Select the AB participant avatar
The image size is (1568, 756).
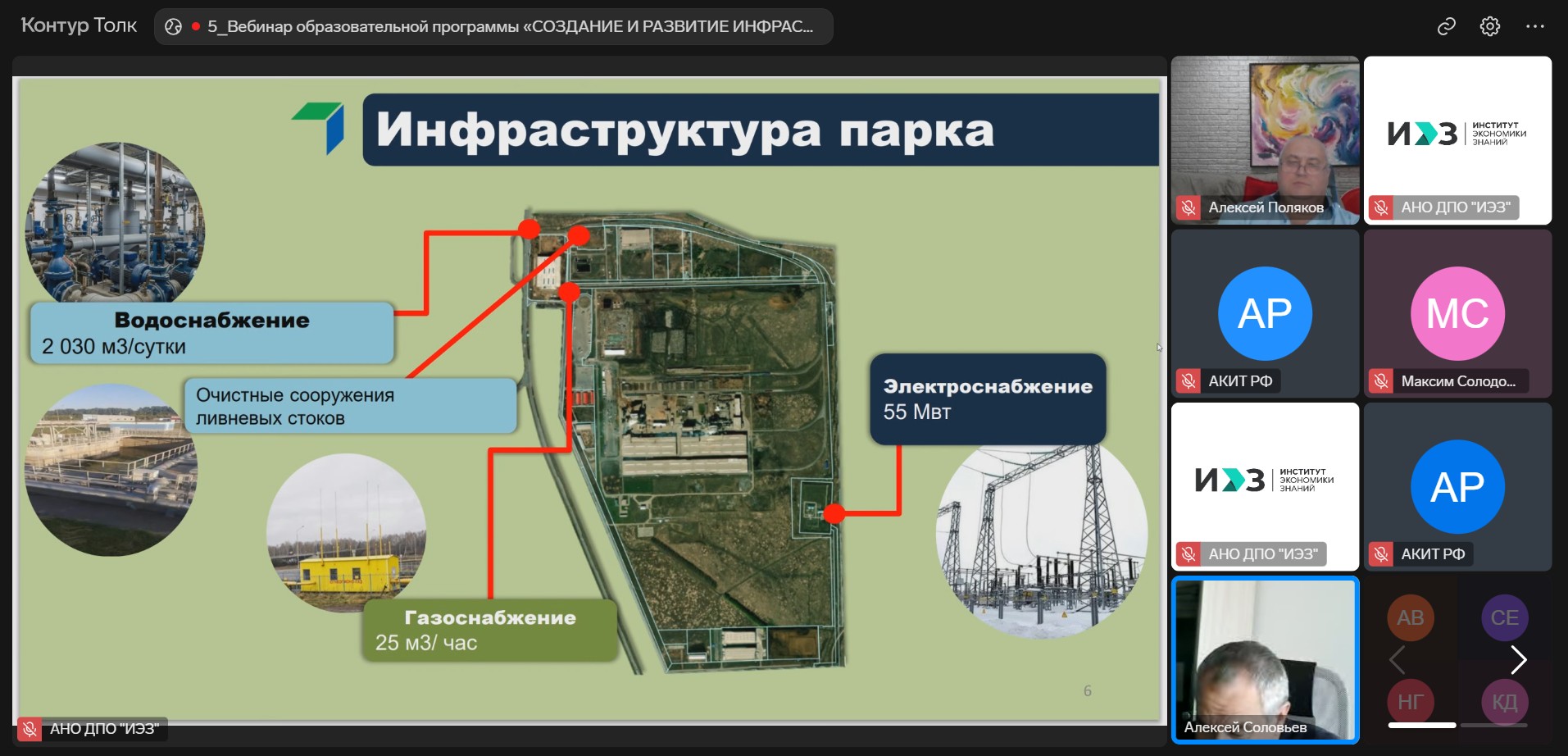point(1410,617)
